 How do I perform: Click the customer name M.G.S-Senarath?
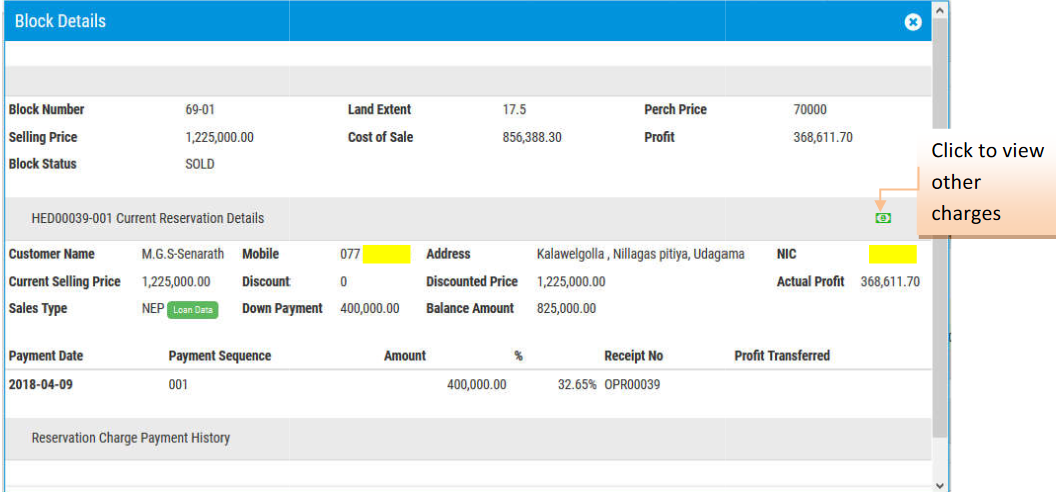tap(183, 255)
